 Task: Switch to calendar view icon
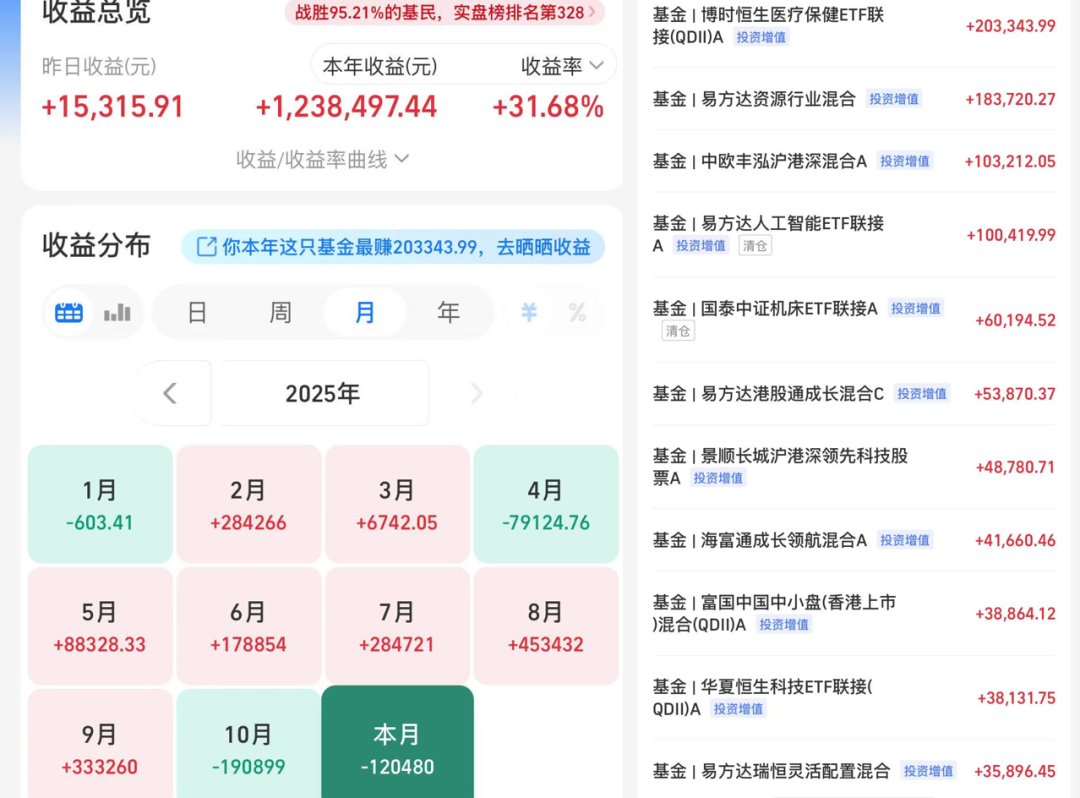point(69,313)
